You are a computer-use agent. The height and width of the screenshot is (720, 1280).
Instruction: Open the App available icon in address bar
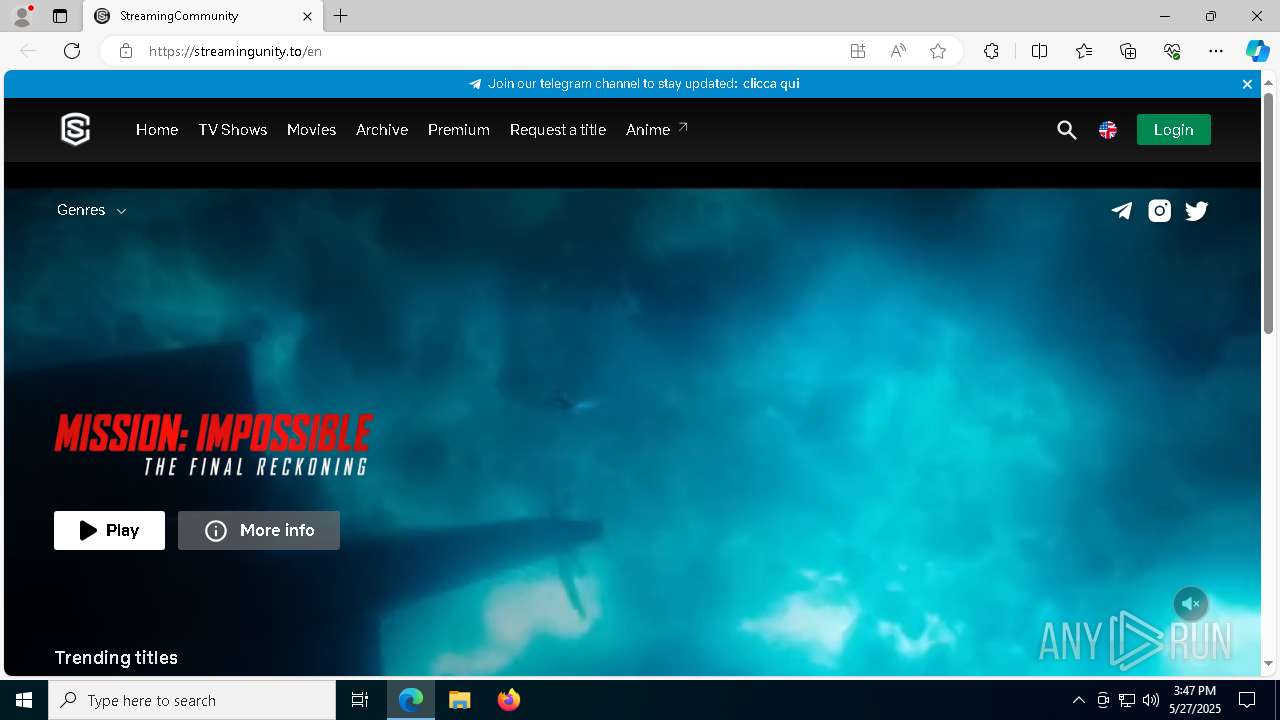[x=858, y=51]
